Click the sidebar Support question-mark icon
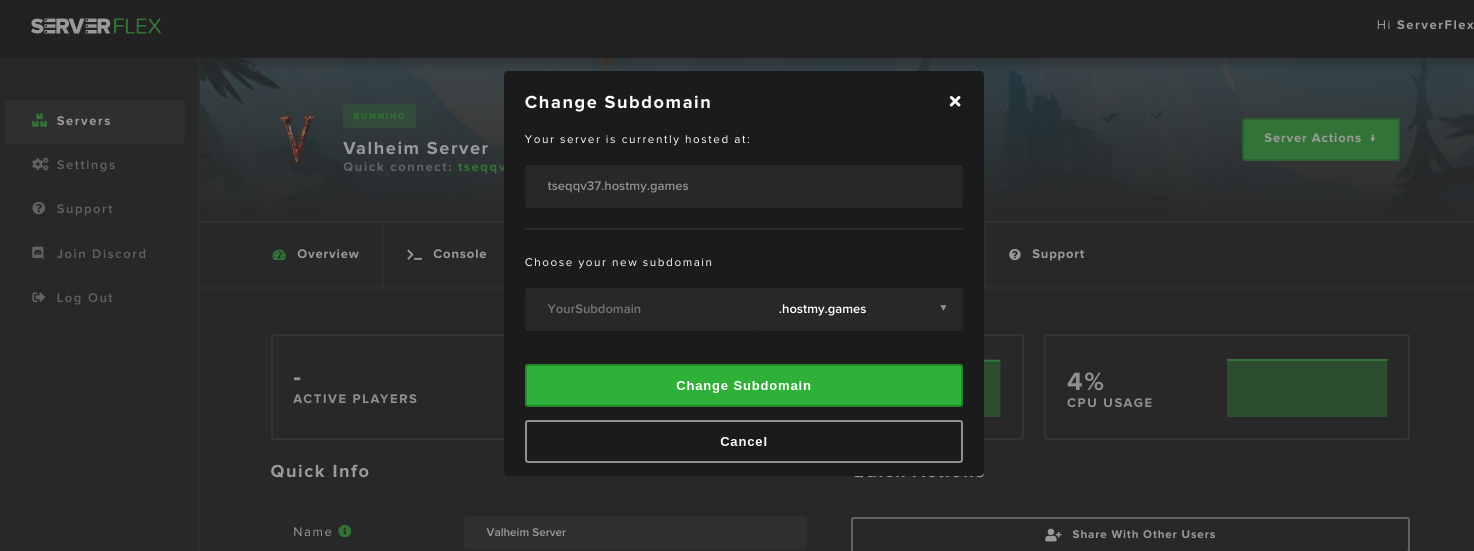This screenshot has width=1474, height=551. click(x=39, y=209)
